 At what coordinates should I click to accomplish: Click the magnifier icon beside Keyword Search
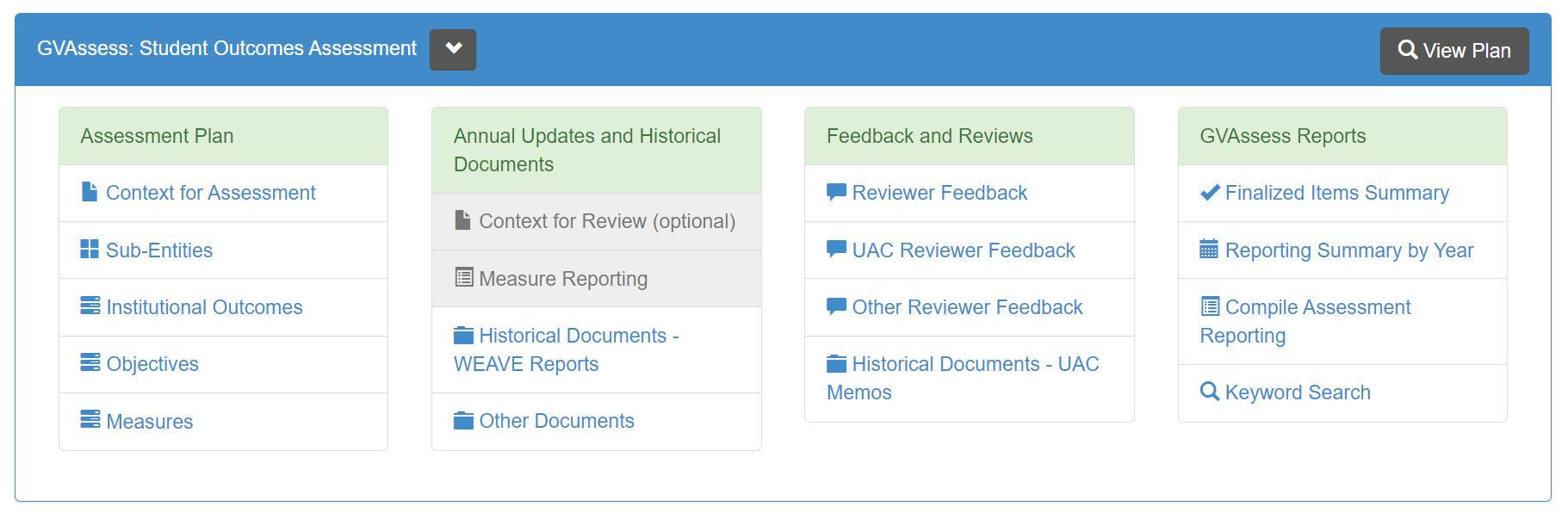(1209, 392)
